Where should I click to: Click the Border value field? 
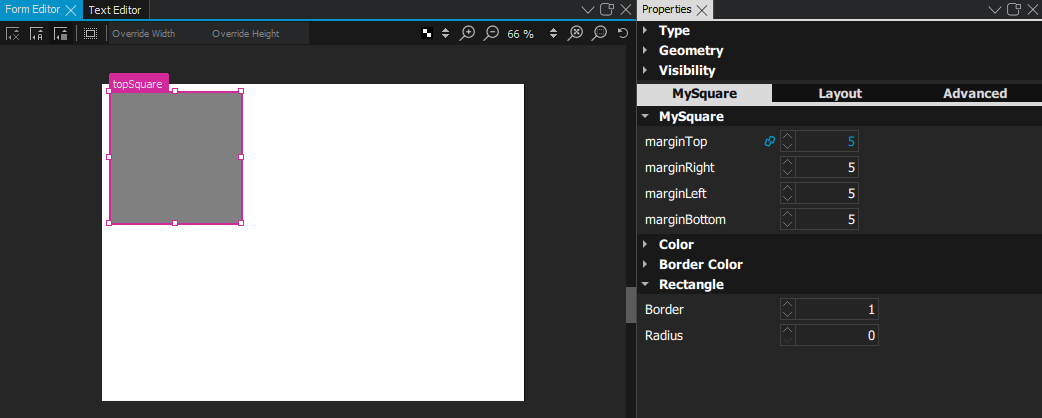837,309
